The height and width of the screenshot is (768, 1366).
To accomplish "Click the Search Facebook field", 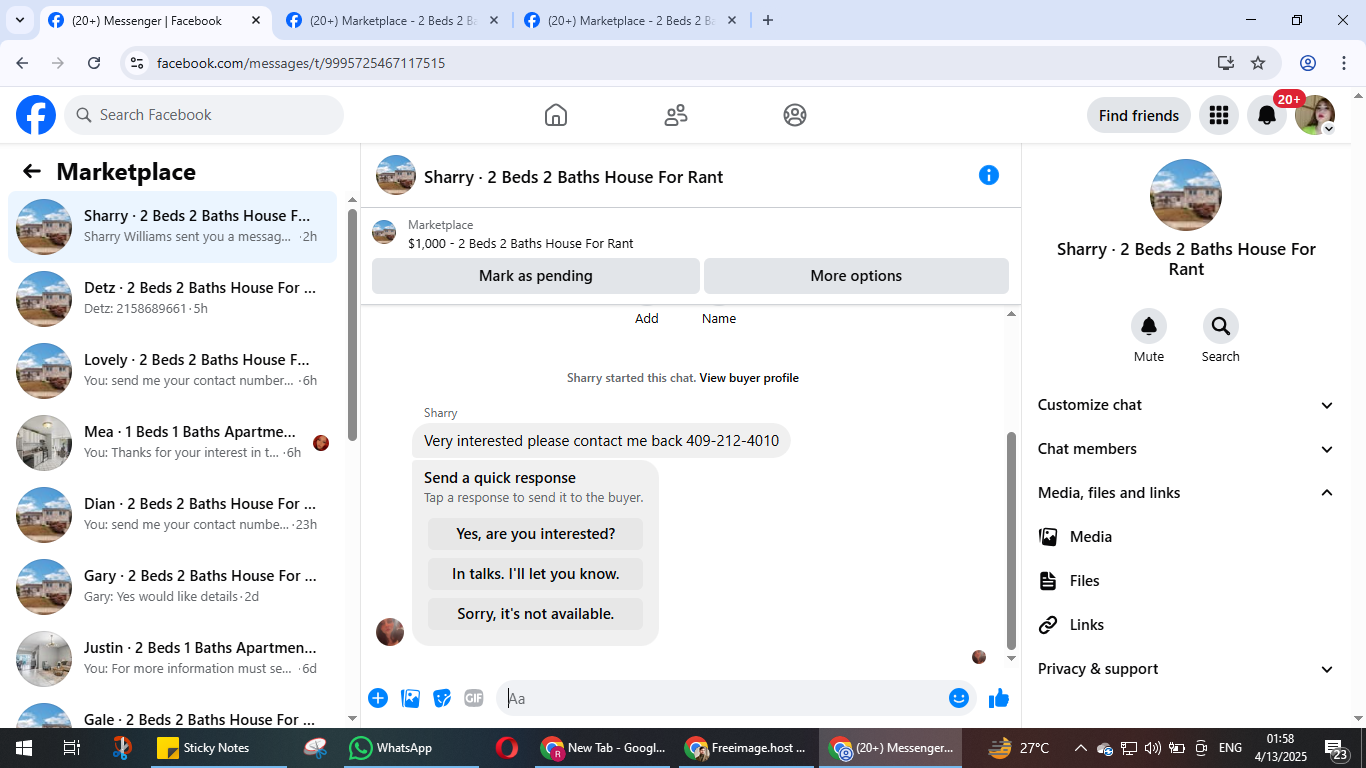I will point(204,115).
